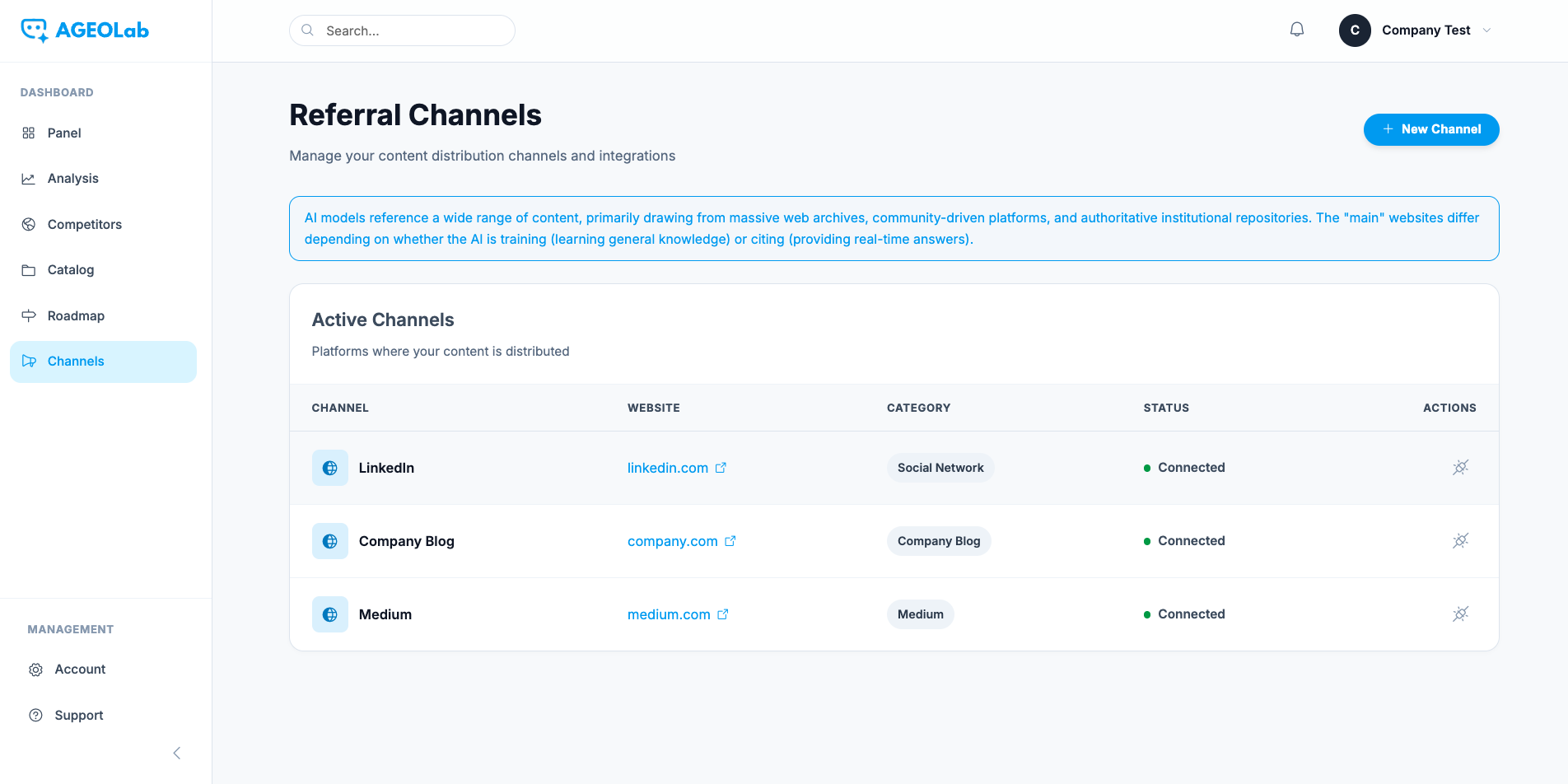This screenshot has width=1568, height=784.
Task: Click the AGEOLab logo
Action: pos(85,30)
